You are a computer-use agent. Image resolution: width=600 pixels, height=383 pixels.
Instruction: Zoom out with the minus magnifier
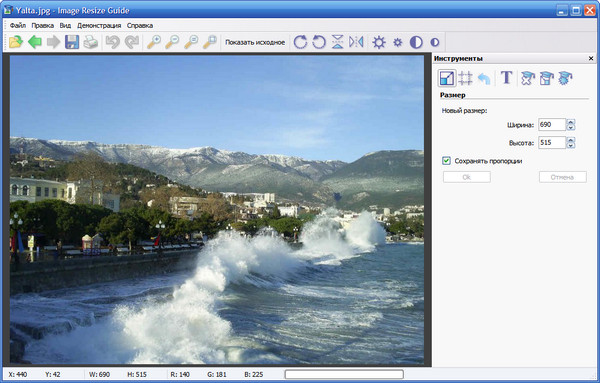(x=172, y=42)
